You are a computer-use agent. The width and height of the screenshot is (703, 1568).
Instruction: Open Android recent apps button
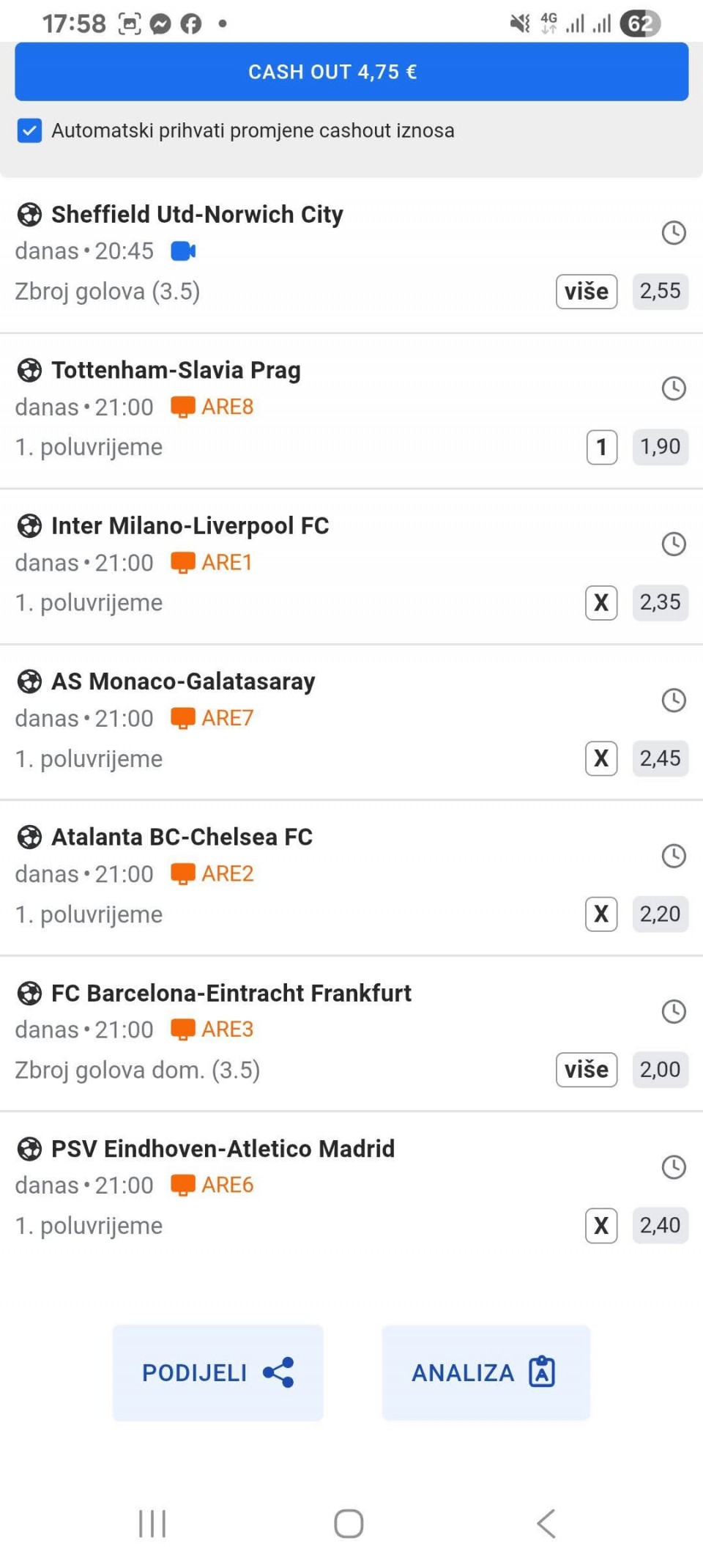pos(152,1524)
